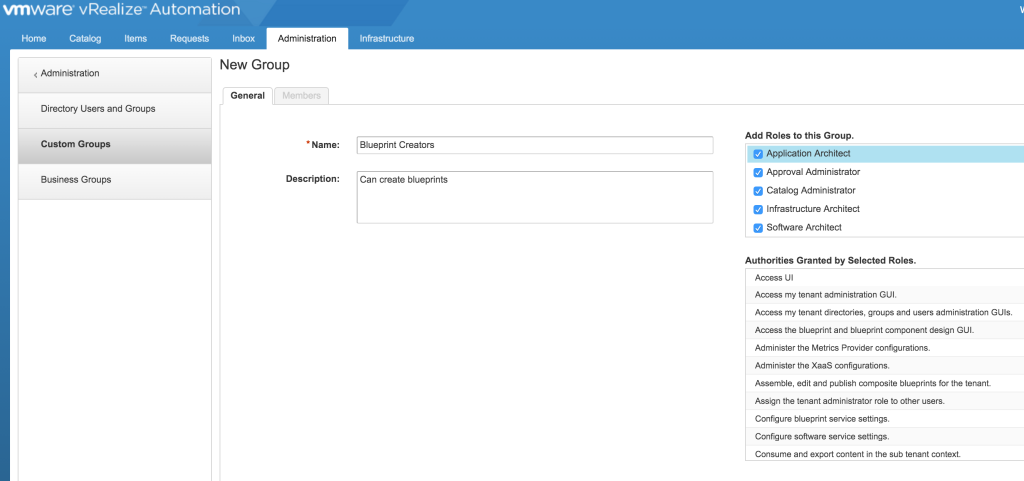This screenshot has width=1024, height=481.
Task: Click 'Assign the tenant administrator role' row
Action: click(884, 401)
